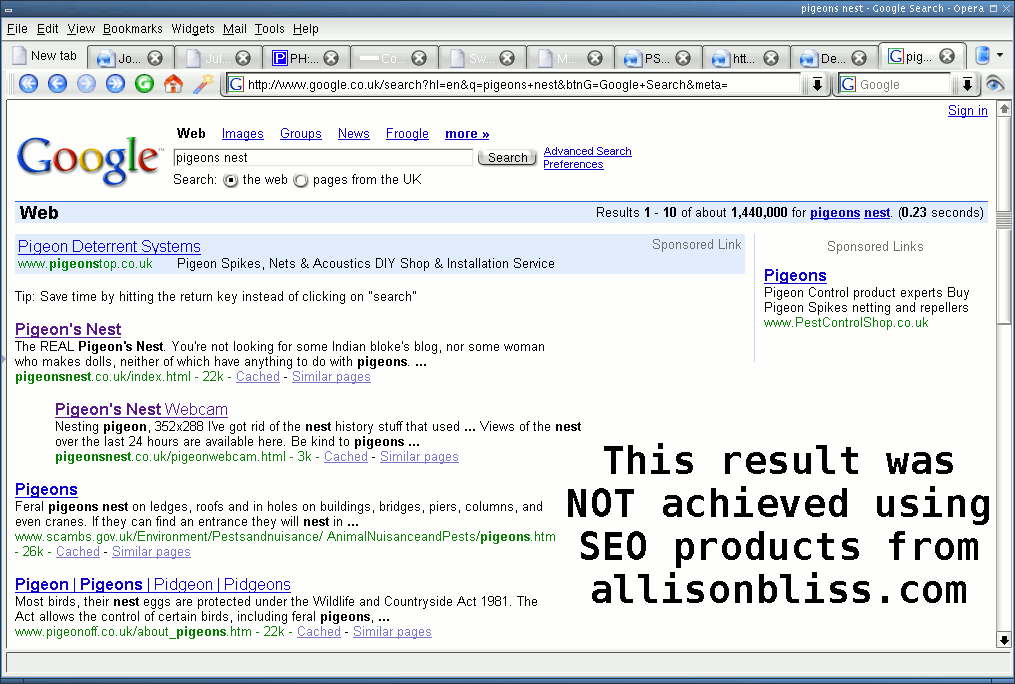
Task: Open the Google search field dropdown arrow
Action: coord(966,84)
